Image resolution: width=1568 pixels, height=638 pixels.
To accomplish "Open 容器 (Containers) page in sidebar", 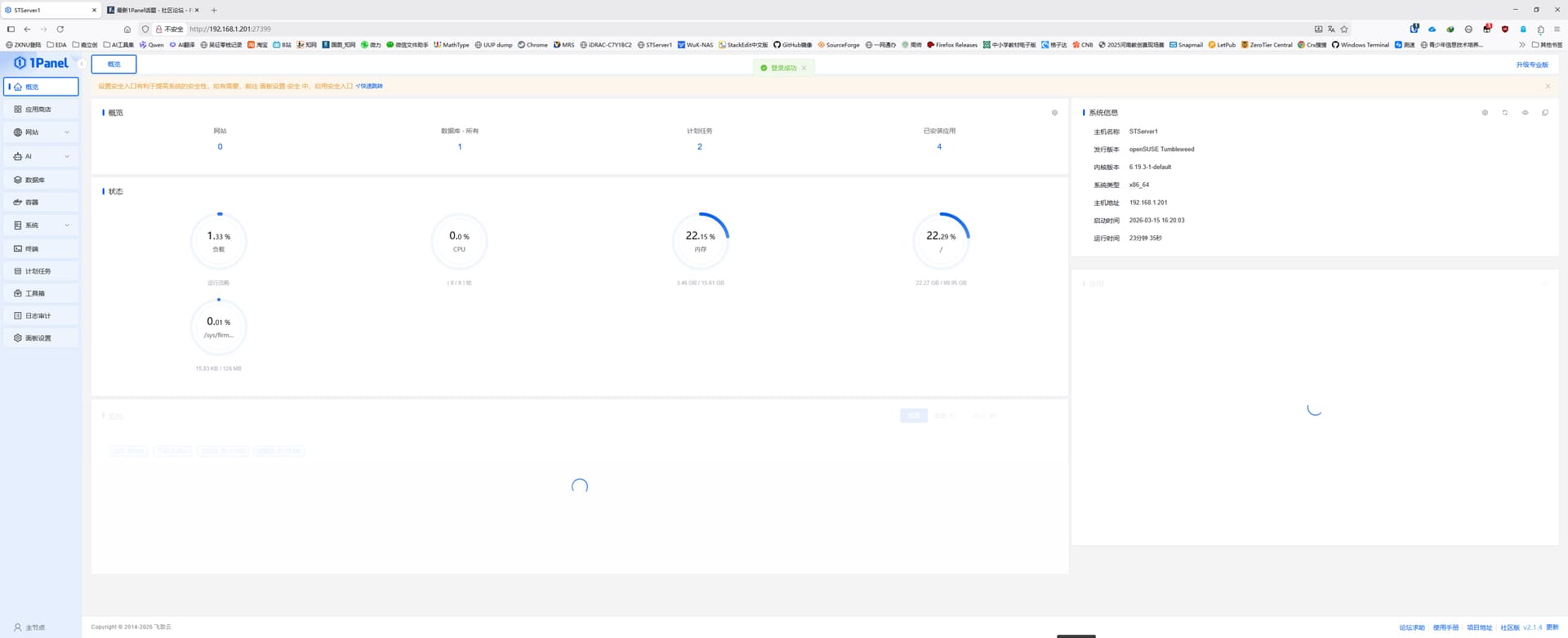I will tap(31, 203).
